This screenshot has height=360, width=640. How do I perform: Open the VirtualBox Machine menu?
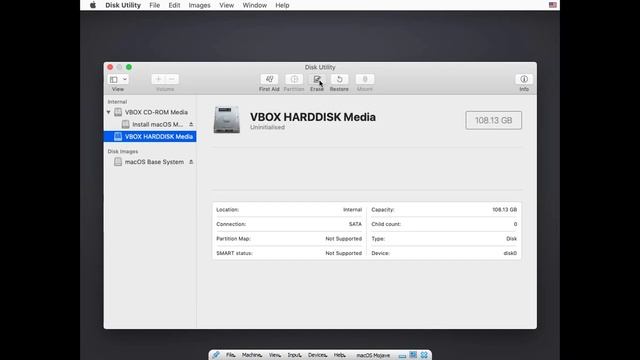coord(251,355)
